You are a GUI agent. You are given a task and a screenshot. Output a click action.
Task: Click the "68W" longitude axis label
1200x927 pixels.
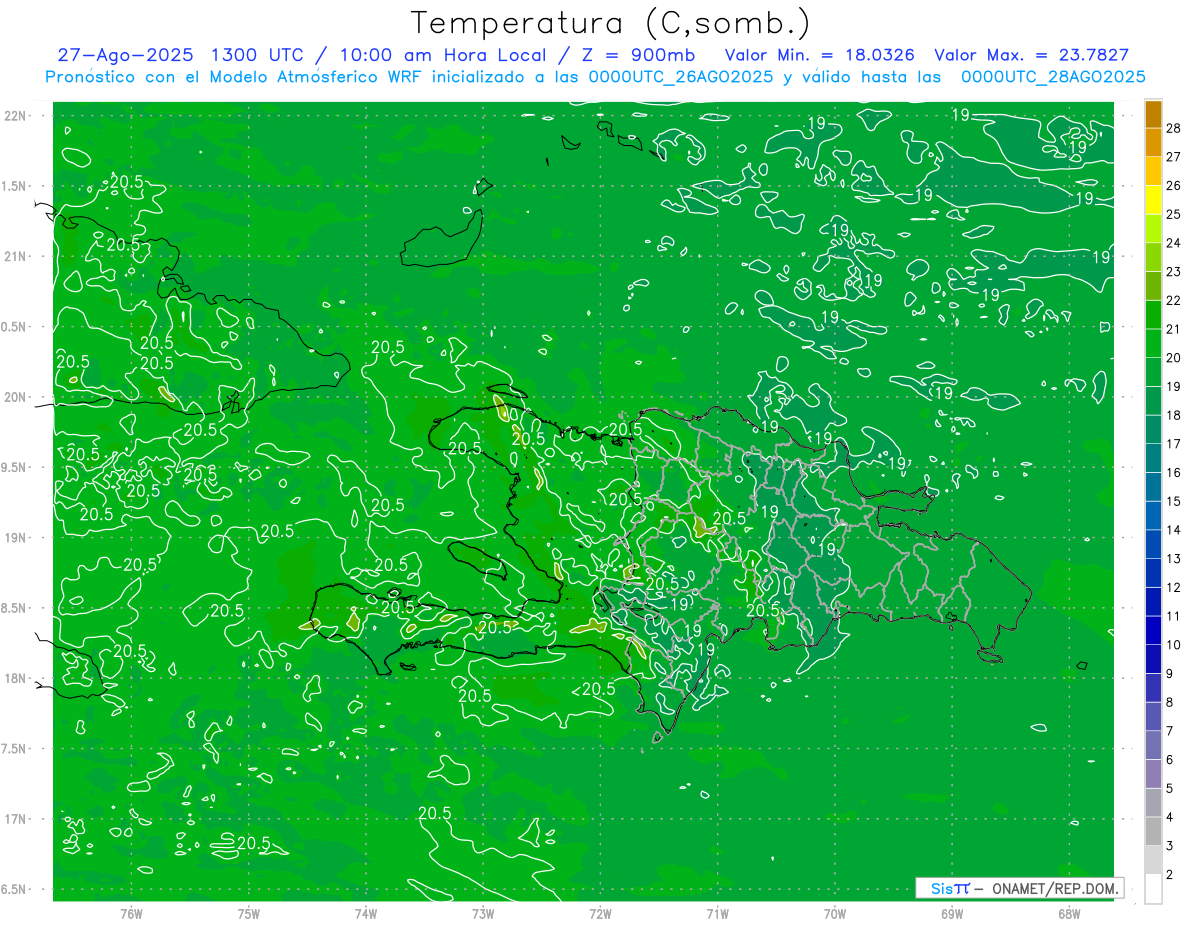coord(1069,913)
